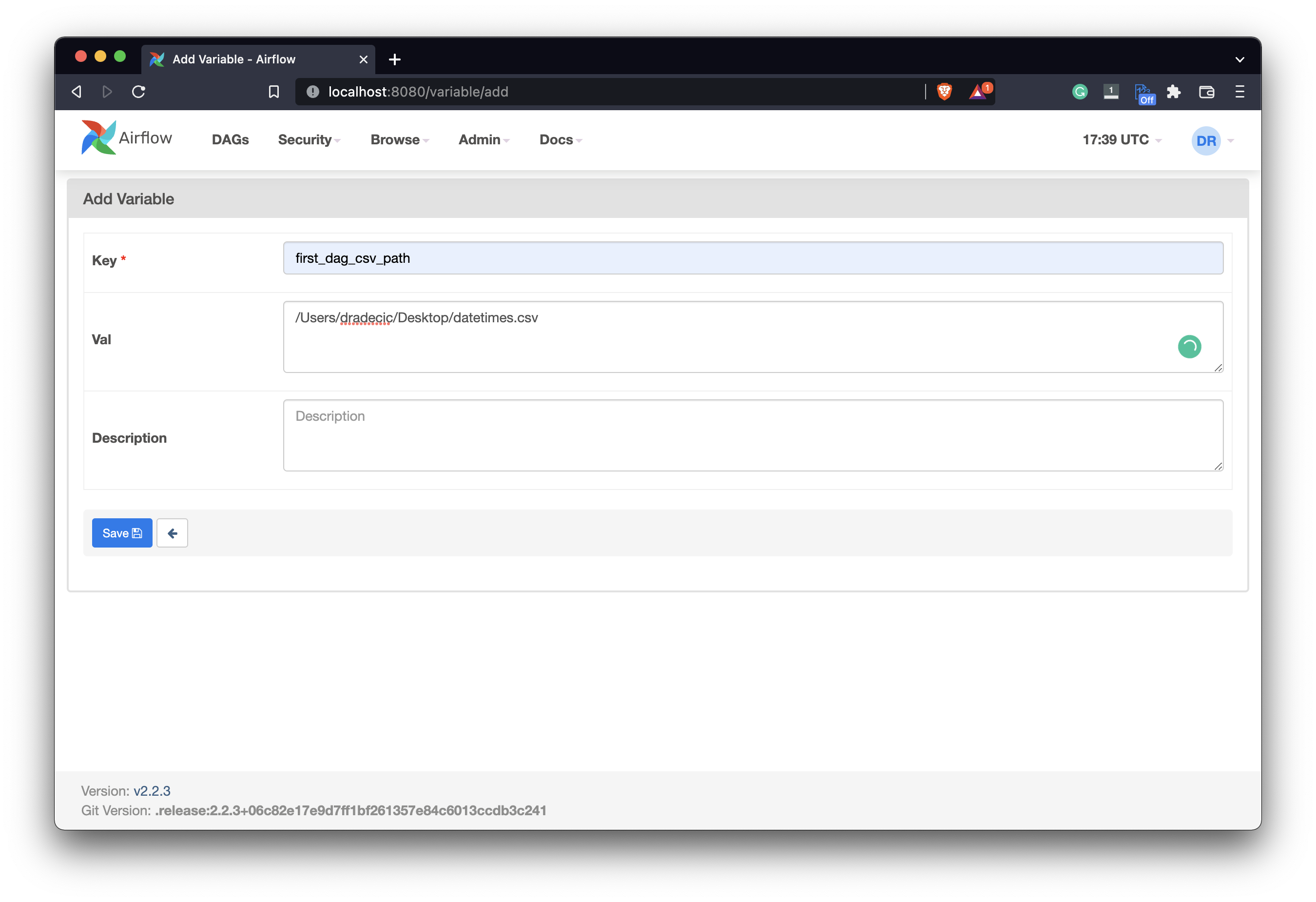
Task: Open the Brave Rewards triangle icon
Action: (978, 92)
